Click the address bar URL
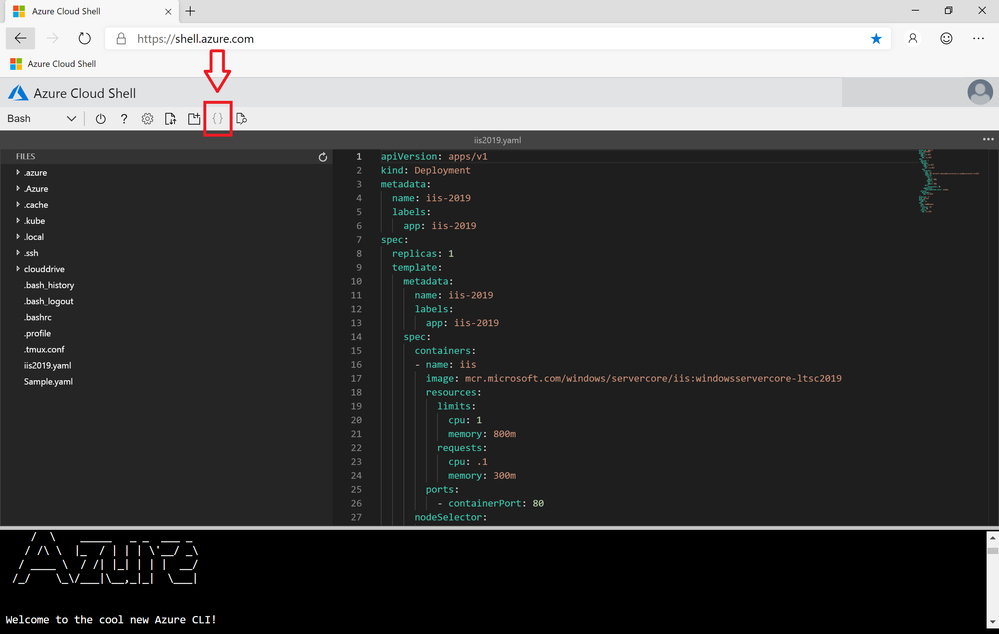Image resolution: width=999 pixels, height=634 pixels. point(195,39)
